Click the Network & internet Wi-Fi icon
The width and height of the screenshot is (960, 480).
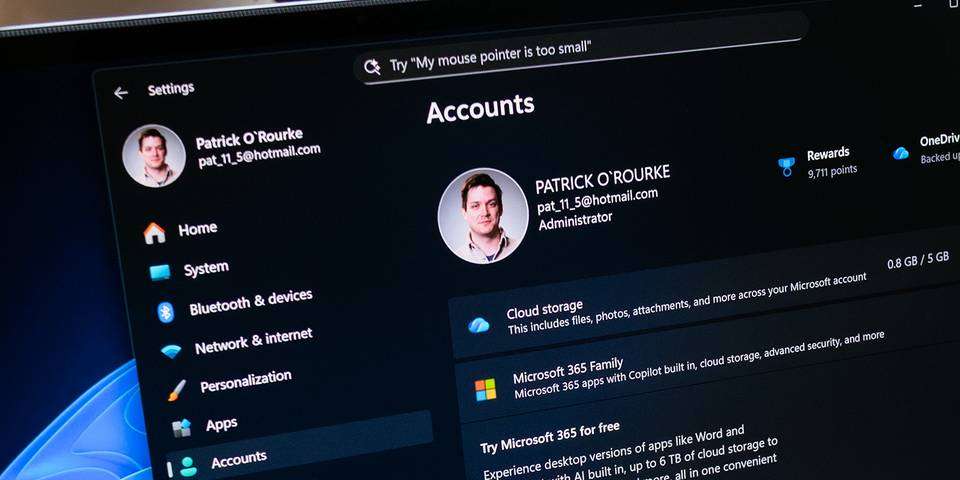(x=172, y=351)
